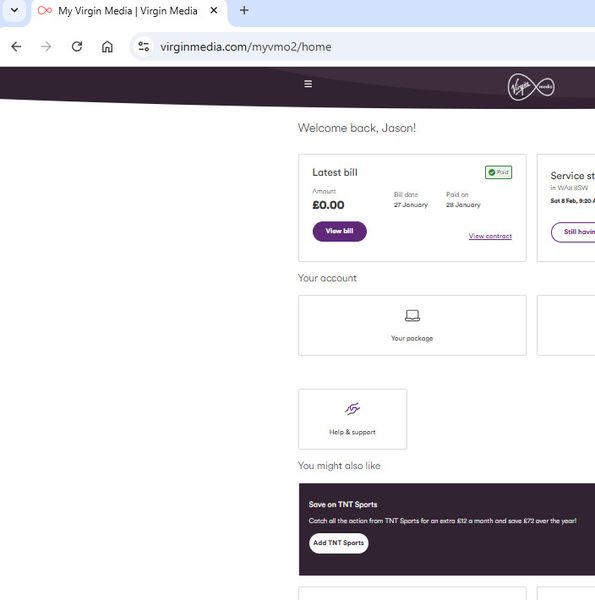Image resolution: width=595 pixels, height=600 pixels.
Task: Click the Your account section heading
Action: [x=327, y=278]
